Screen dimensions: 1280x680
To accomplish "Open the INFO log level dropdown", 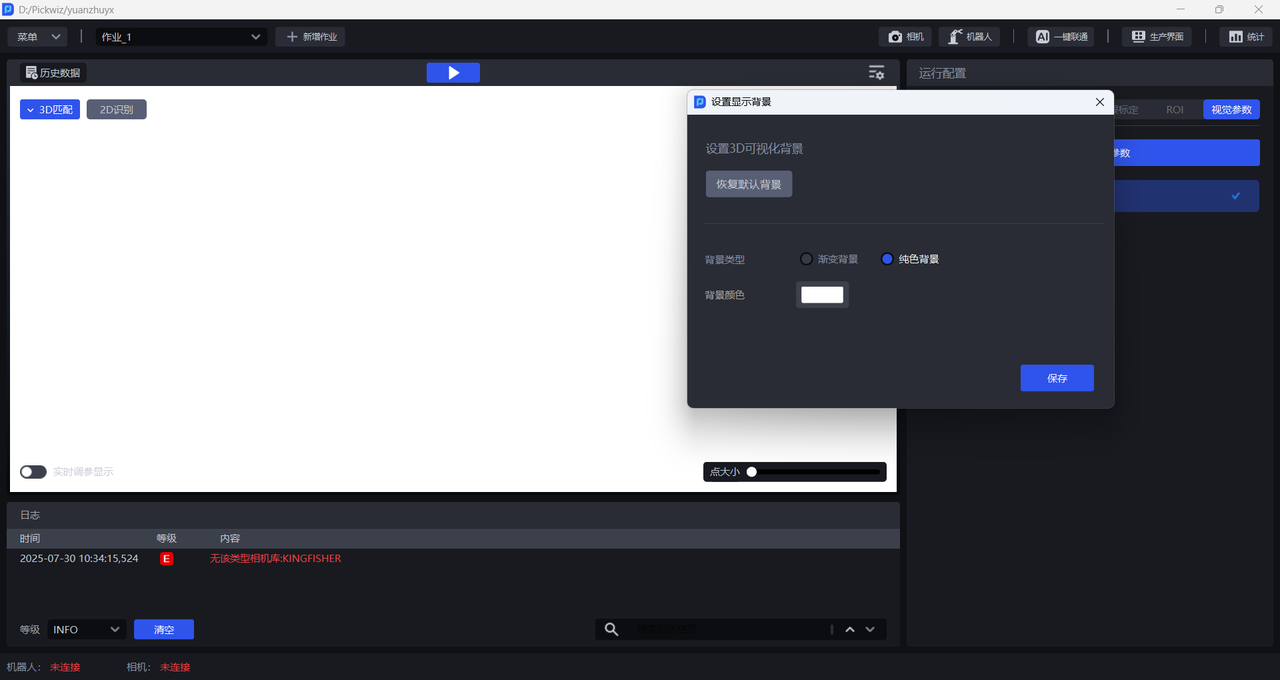I will pos(86,629).
